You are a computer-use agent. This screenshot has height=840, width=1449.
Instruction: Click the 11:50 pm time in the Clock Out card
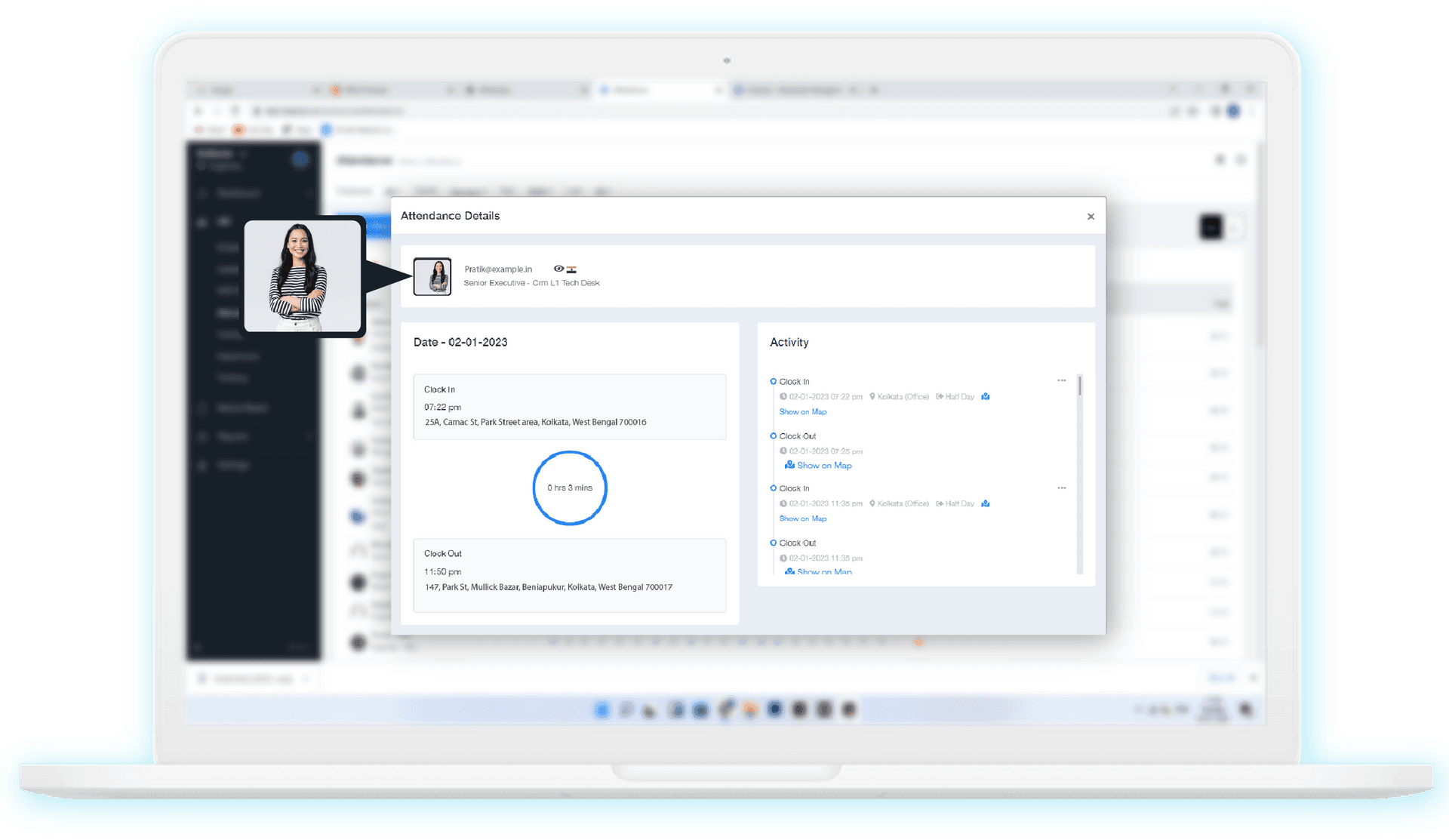point(442,572)
